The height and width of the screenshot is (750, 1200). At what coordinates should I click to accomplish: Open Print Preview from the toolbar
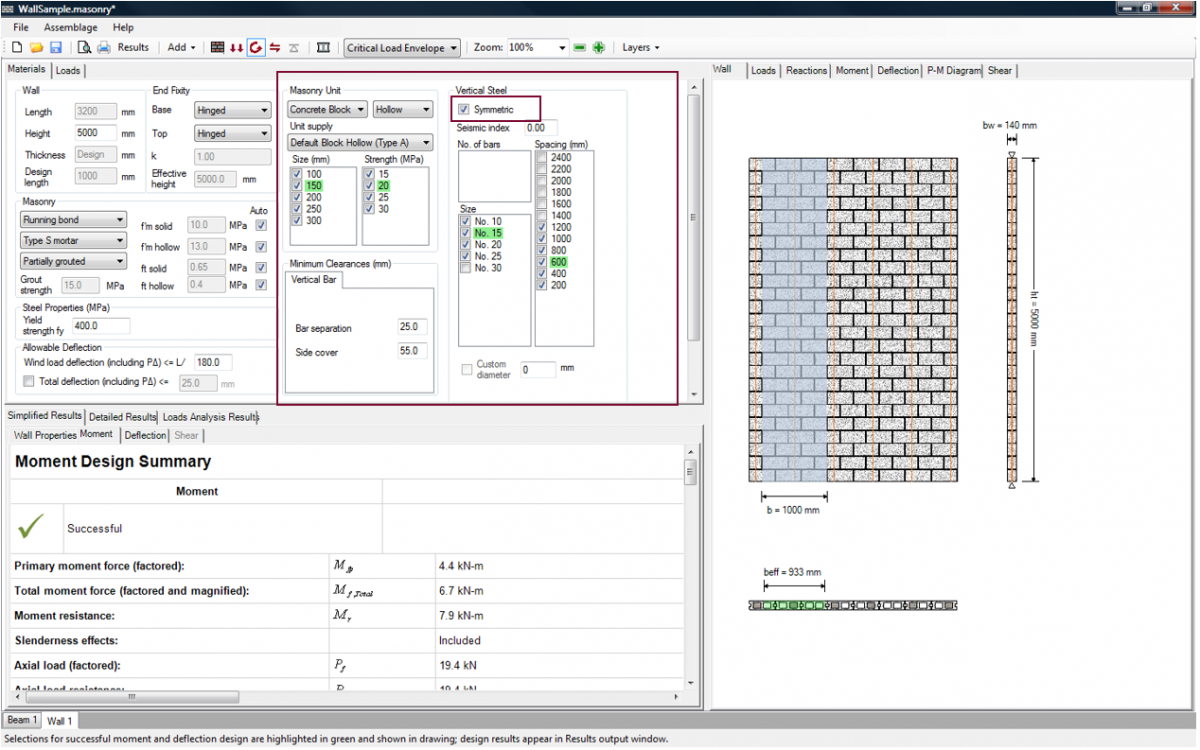tap(84, 47)
